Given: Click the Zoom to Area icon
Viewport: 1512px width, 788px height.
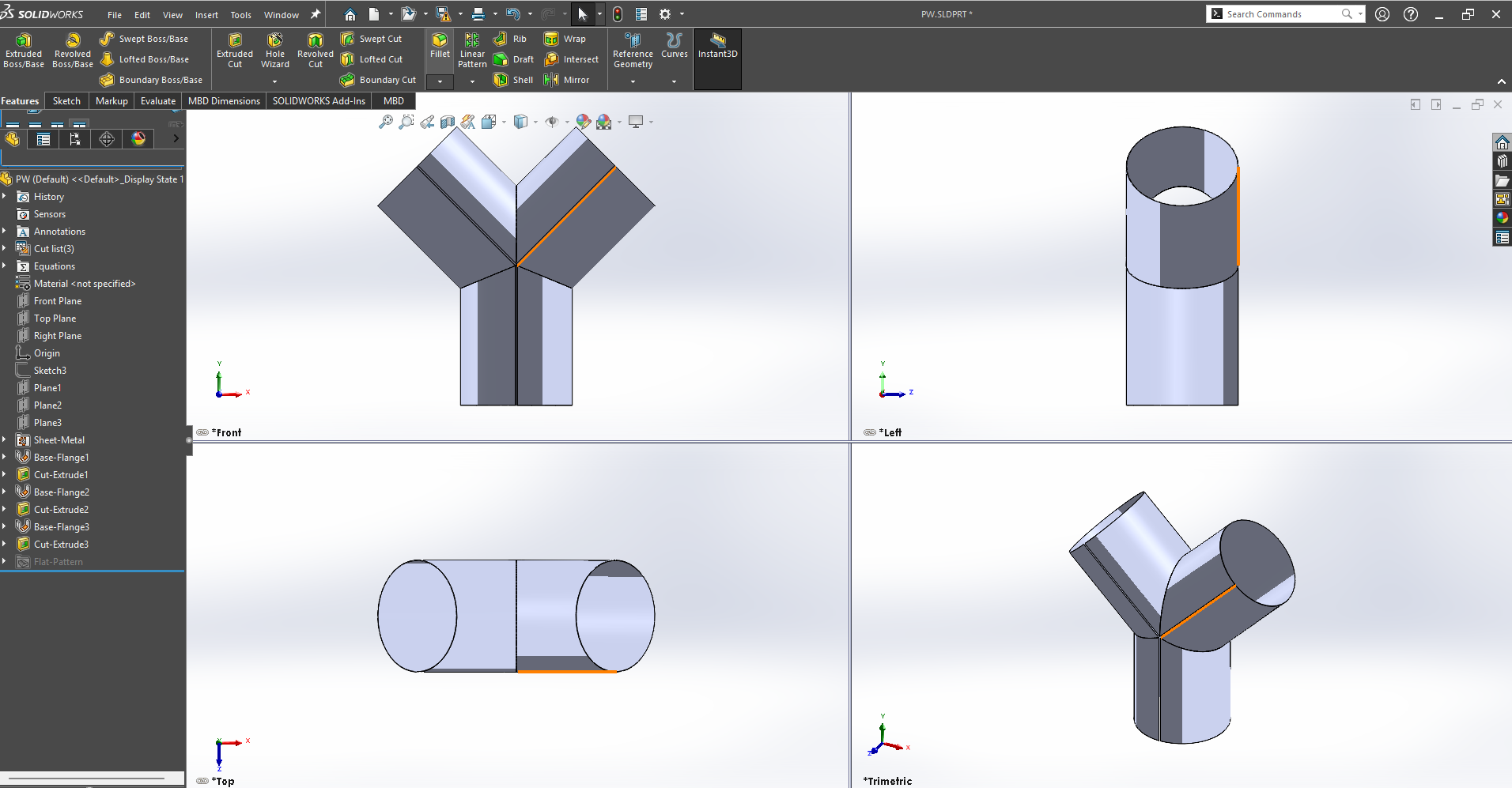Looking at the screenshot, I should pyautogui.click(x=406, y=122).
